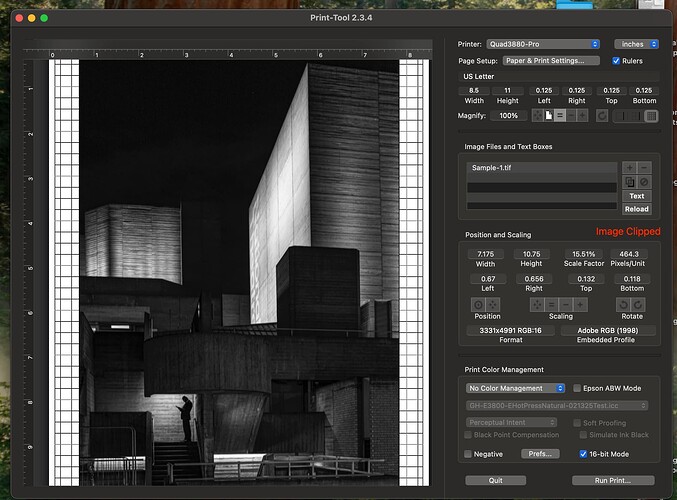The image size is (677, 500).
Task: Click the duplicate image icon
Action: pos(629,181)
